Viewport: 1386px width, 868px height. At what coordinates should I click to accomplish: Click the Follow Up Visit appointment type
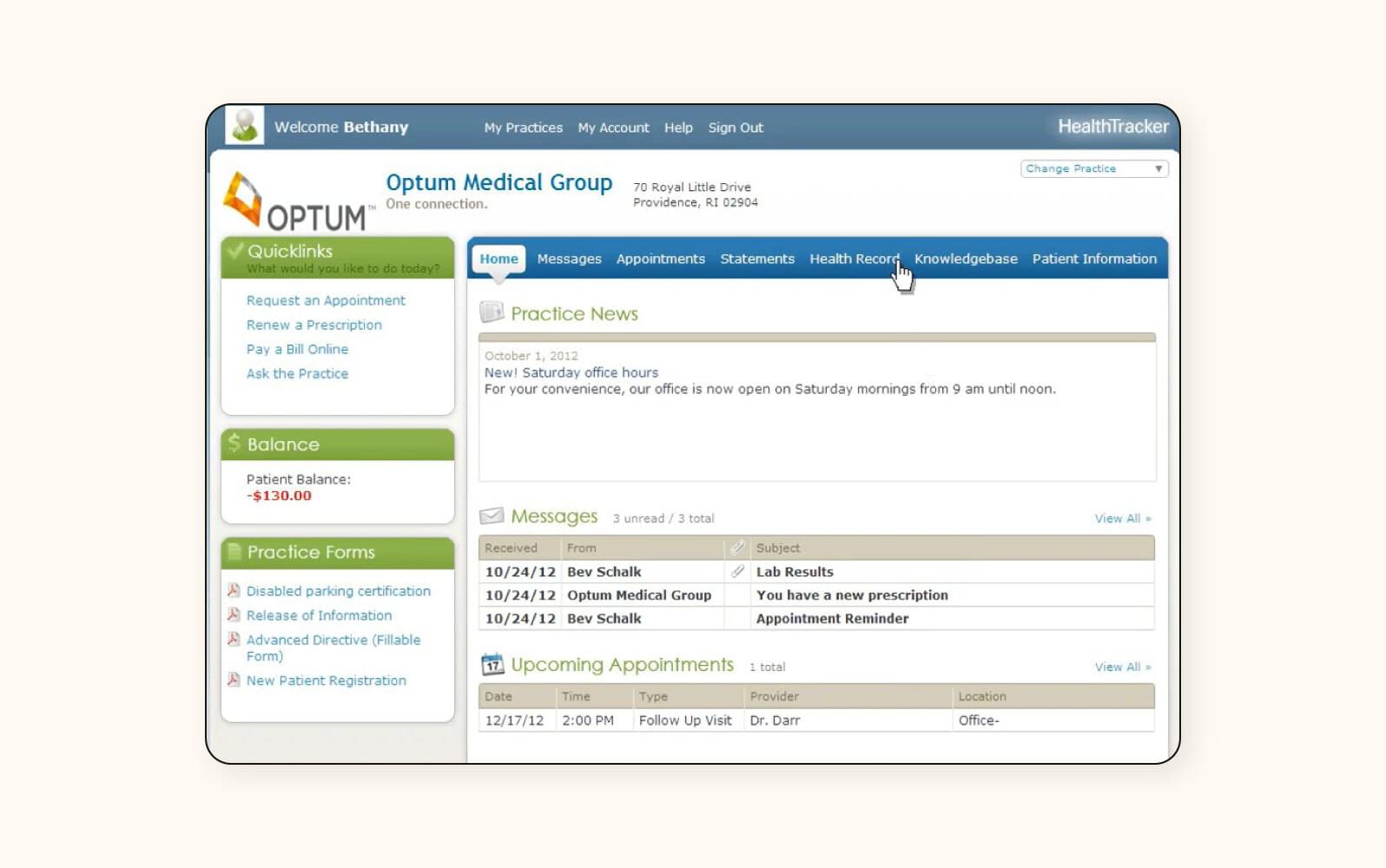[685, 720]
